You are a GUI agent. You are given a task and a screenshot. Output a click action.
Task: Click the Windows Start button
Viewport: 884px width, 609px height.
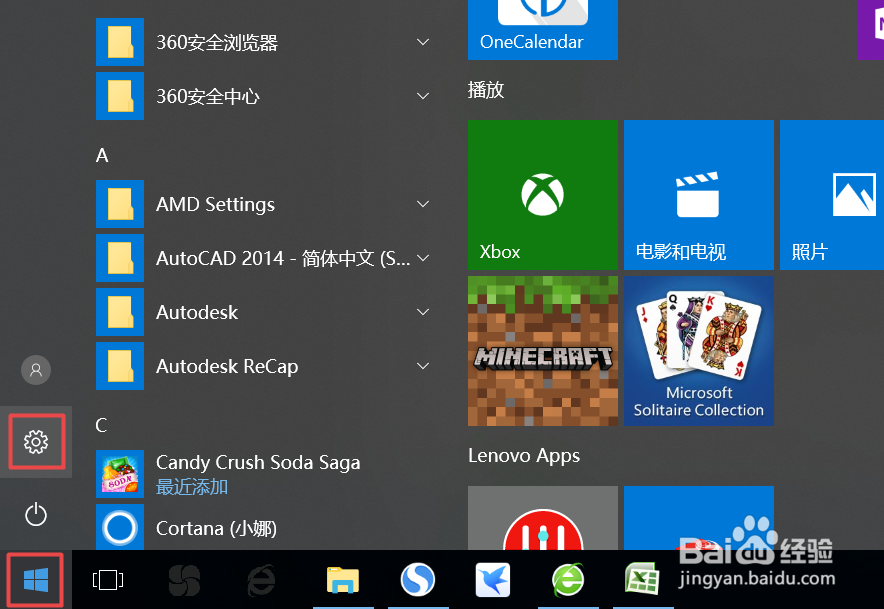[36, 580]
